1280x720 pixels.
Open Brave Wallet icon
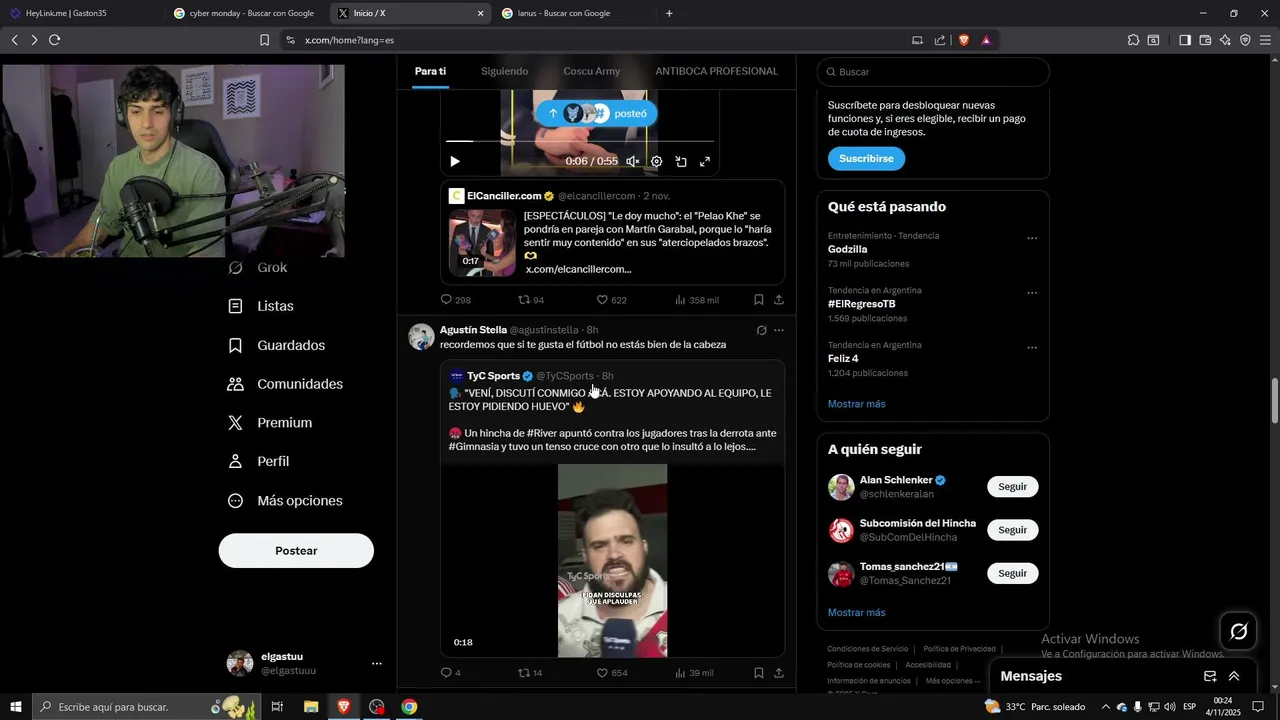(1205, 40)
